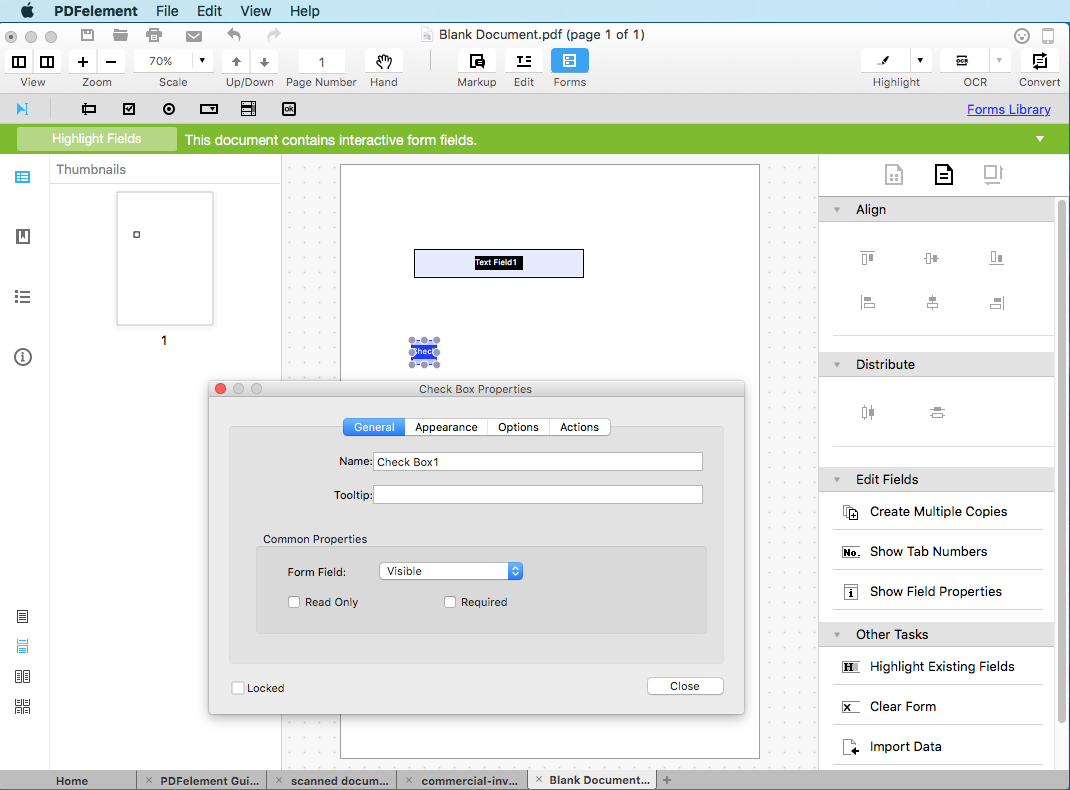
Task: Open the 70% scale dropdown arrow
Action: 202,61
